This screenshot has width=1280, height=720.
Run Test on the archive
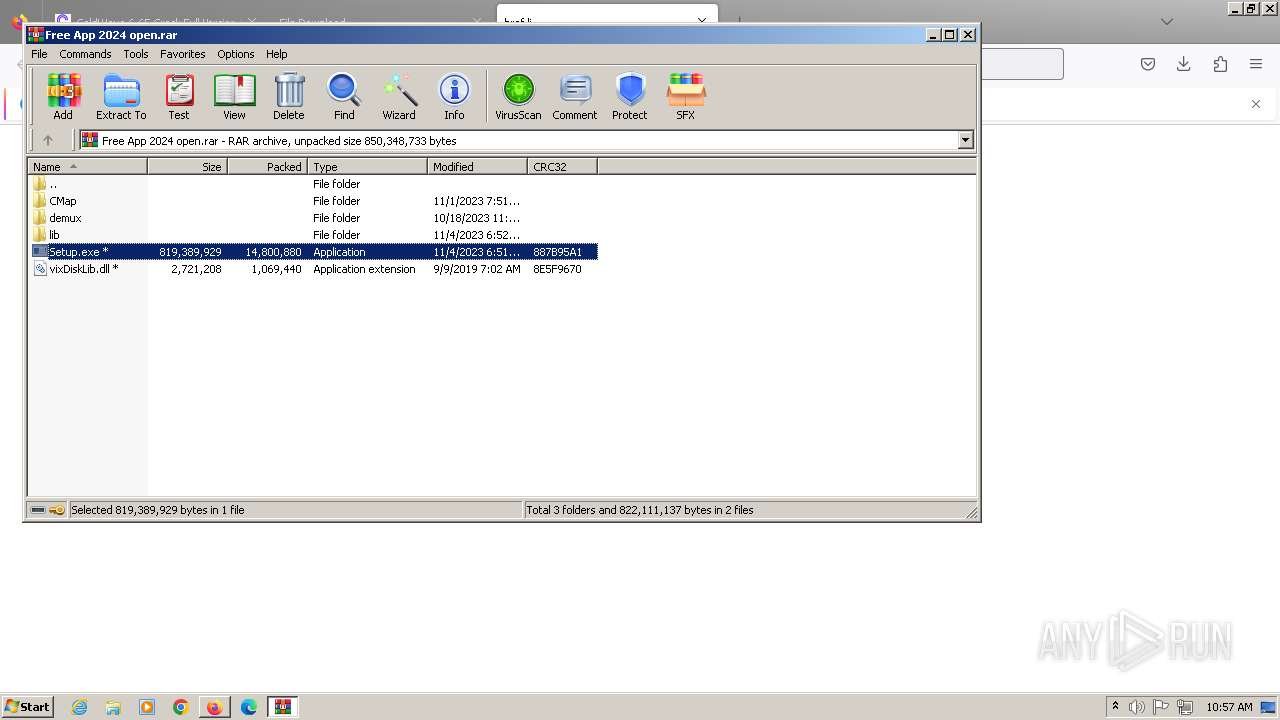pos(179,97)
